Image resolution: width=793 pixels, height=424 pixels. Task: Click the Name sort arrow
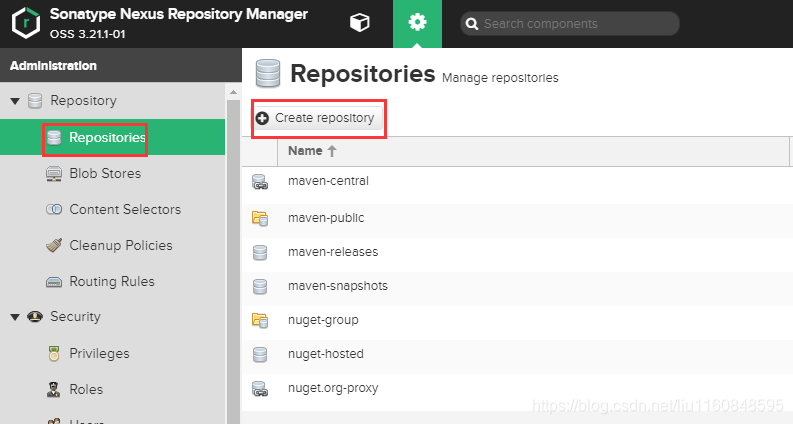[332, 151]
